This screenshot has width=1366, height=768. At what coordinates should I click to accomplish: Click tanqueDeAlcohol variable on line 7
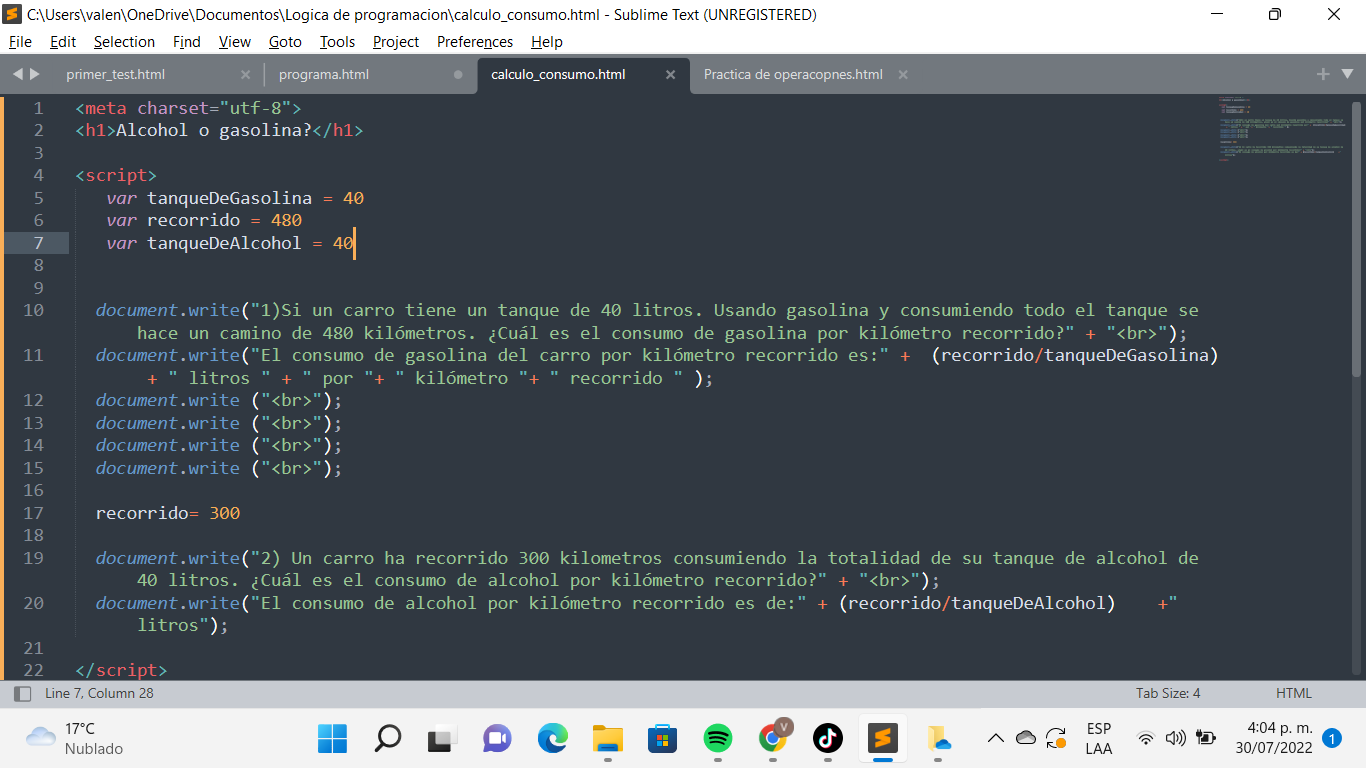tap(224, 243)
